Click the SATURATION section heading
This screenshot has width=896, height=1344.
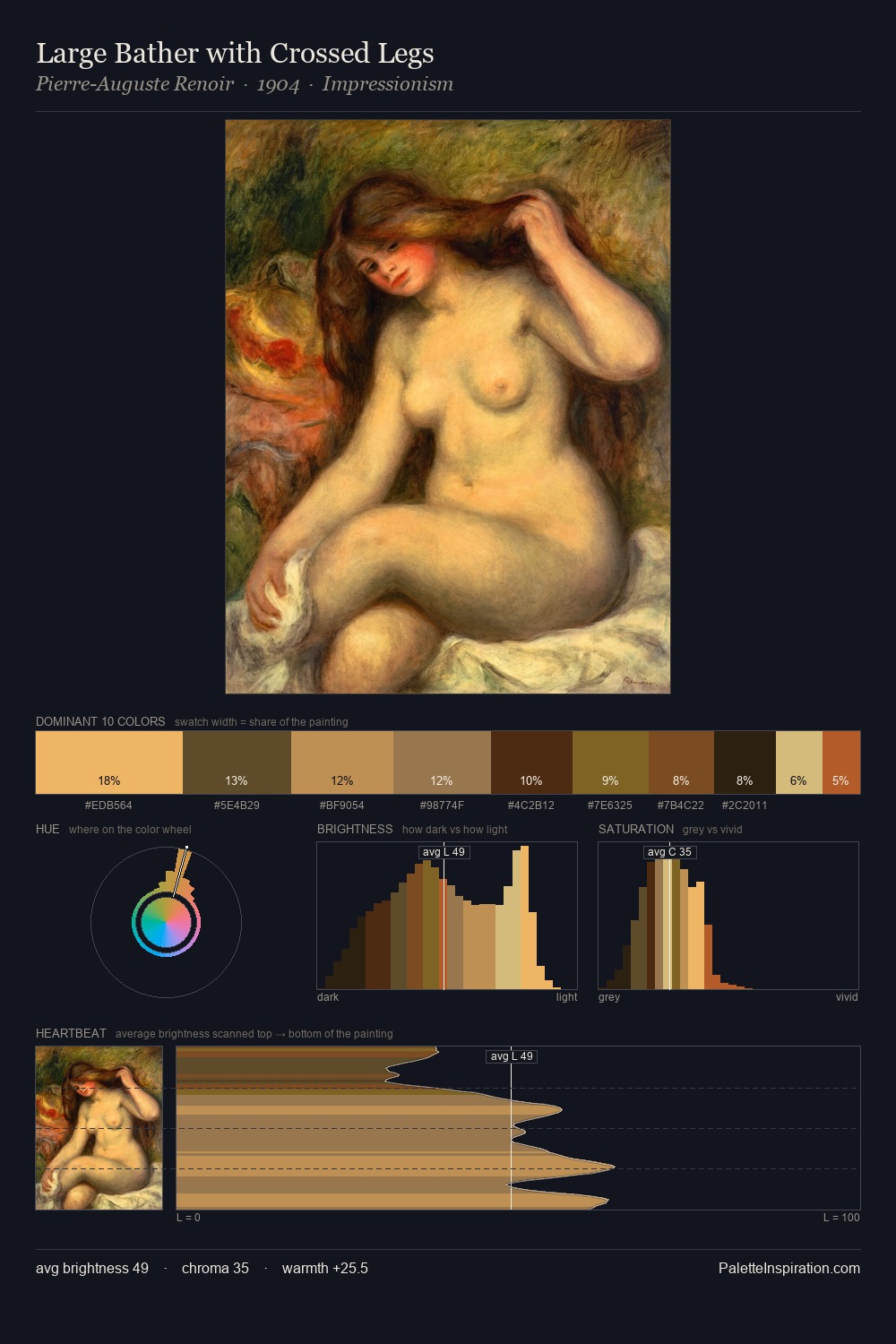coord(636,829)
